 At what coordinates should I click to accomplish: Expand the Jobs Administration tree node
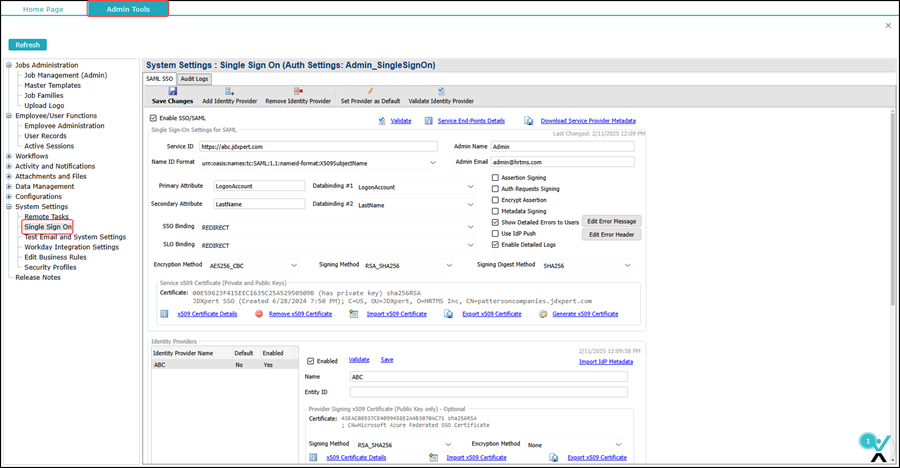(x=9, y=66)
